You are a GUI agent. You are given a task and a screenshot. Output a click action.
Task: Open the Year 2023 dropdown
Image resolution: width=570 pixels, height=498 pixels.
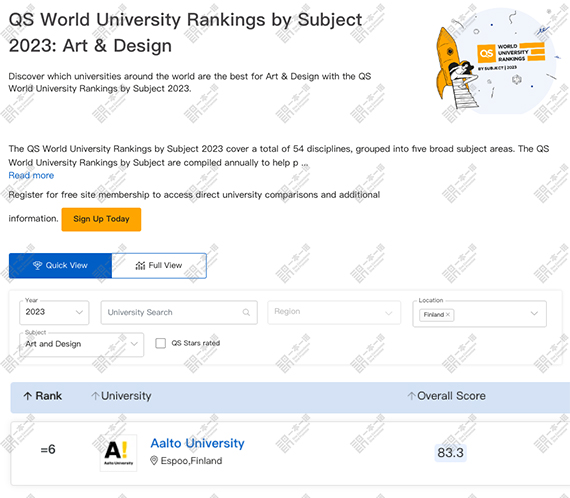tap(54, 312)
